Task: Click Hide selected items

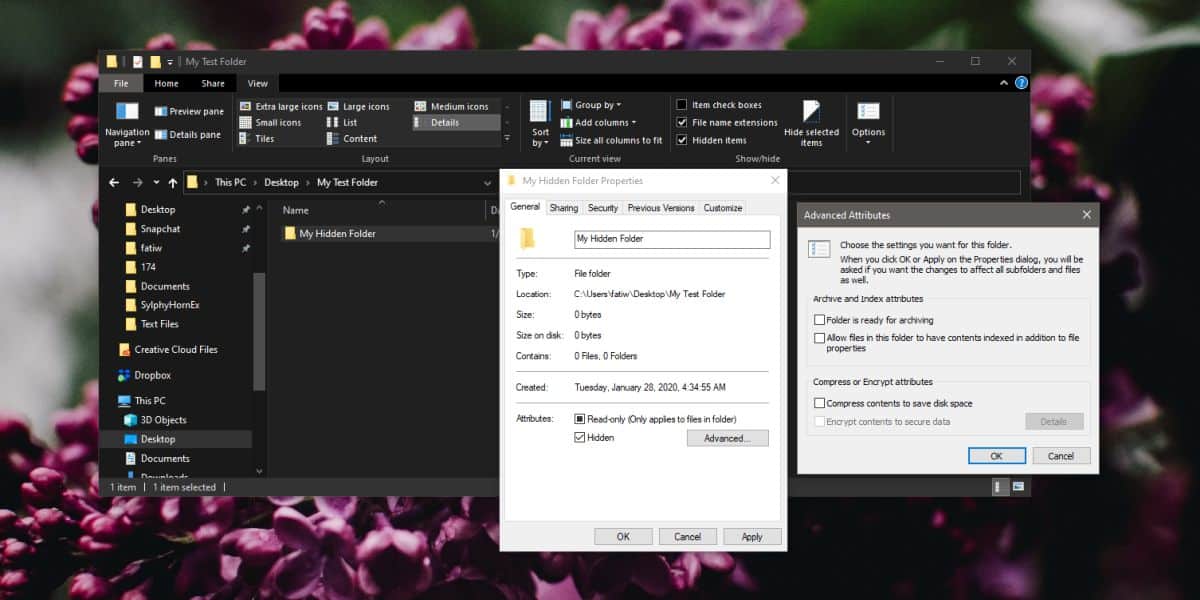Action: 811,124
